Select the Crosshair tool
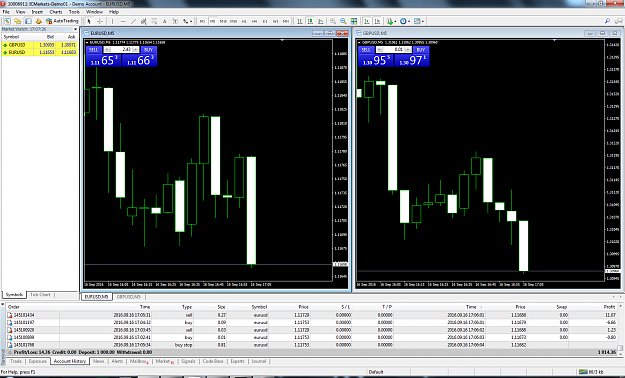The image size is (625, 378). [x=100, y=21]
